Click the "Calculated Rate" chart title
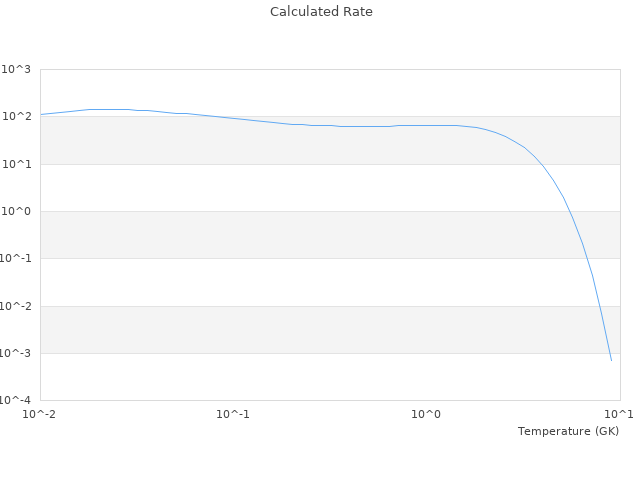 320,12
